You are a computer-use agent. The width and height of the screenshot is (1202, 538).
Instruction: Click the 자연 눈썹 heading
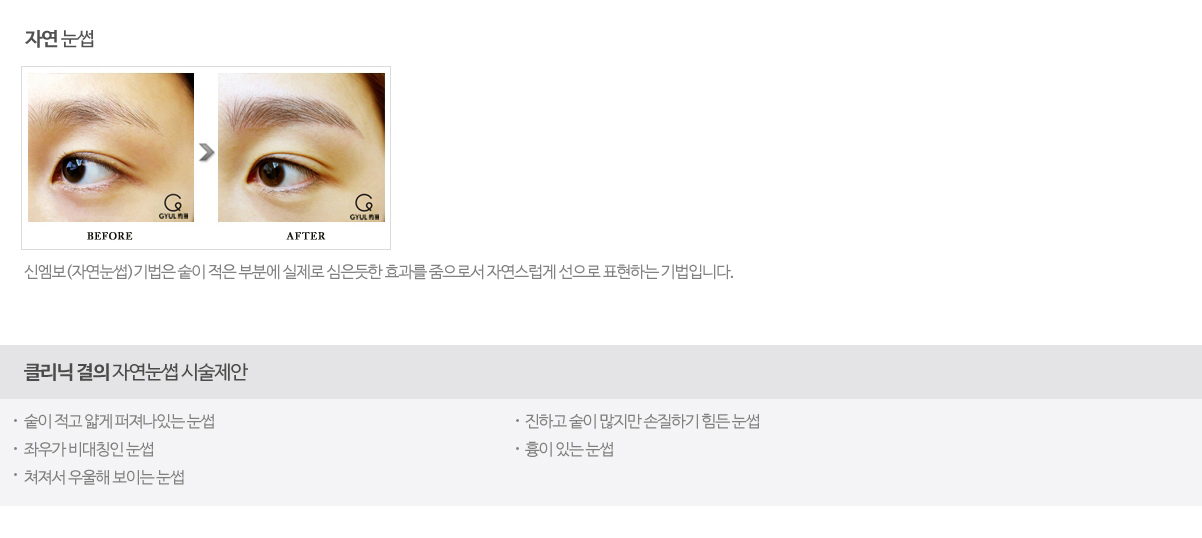coord(59,39)
